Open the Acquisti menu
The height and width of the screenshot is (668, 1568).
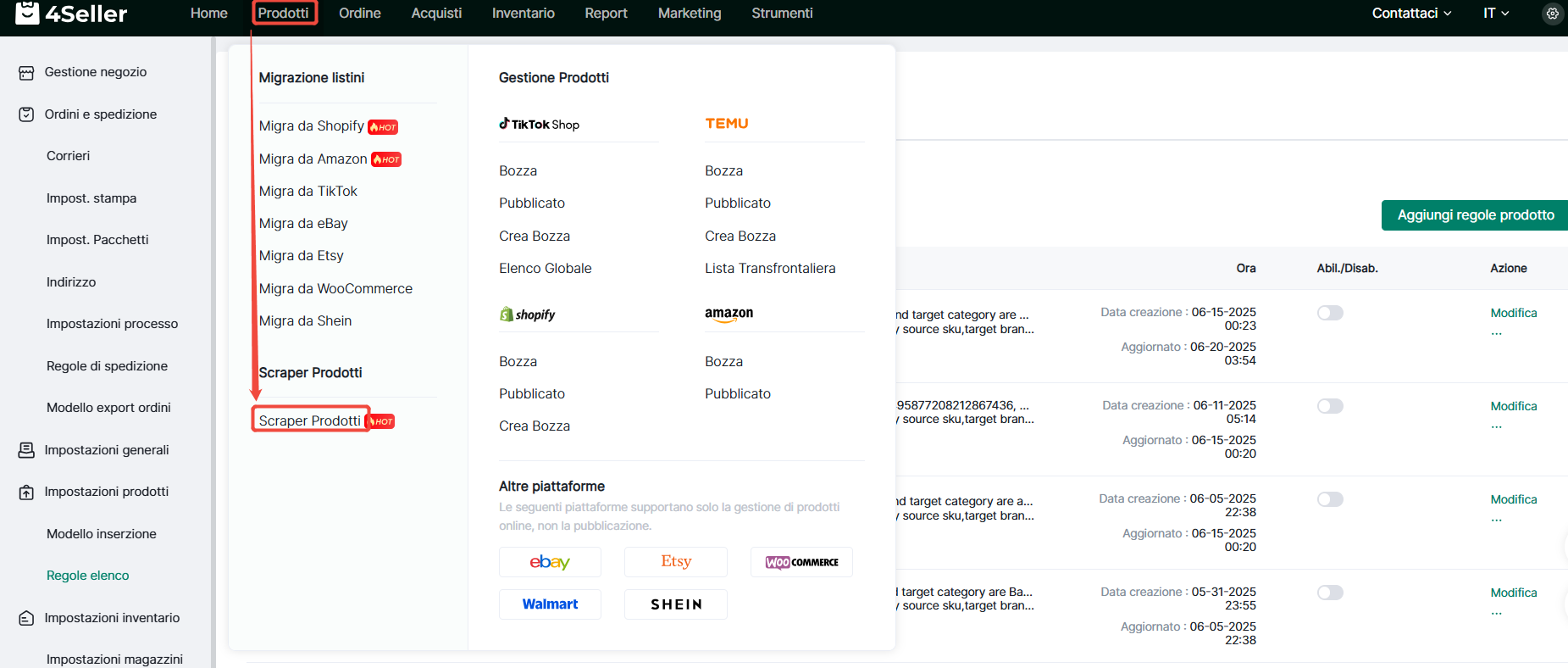[436, 14]
